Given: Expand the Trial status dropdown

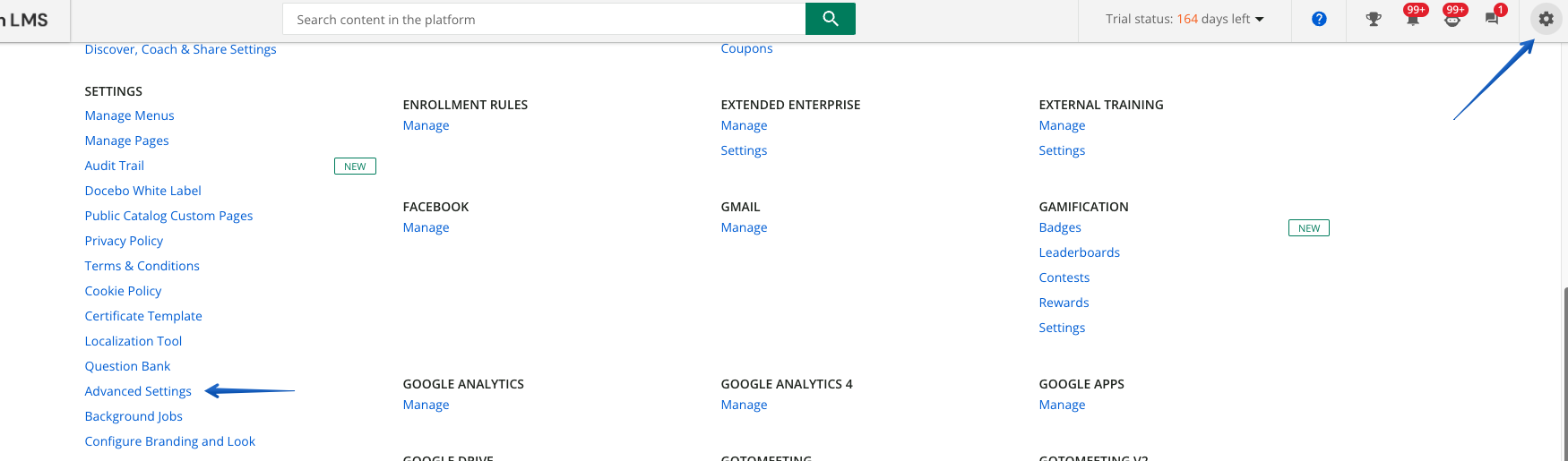Looking at the screenshot, I should [x=1185, y=19].
